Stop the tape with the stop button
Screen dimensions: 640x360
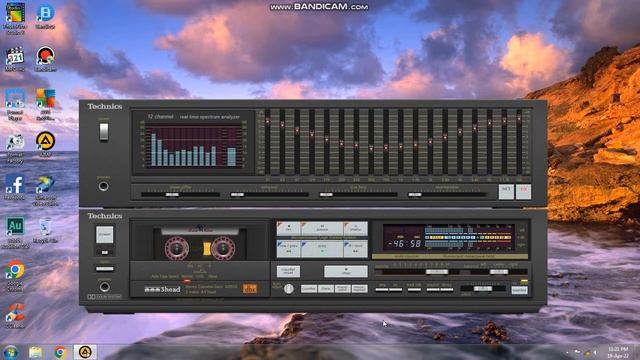[346, 271]
